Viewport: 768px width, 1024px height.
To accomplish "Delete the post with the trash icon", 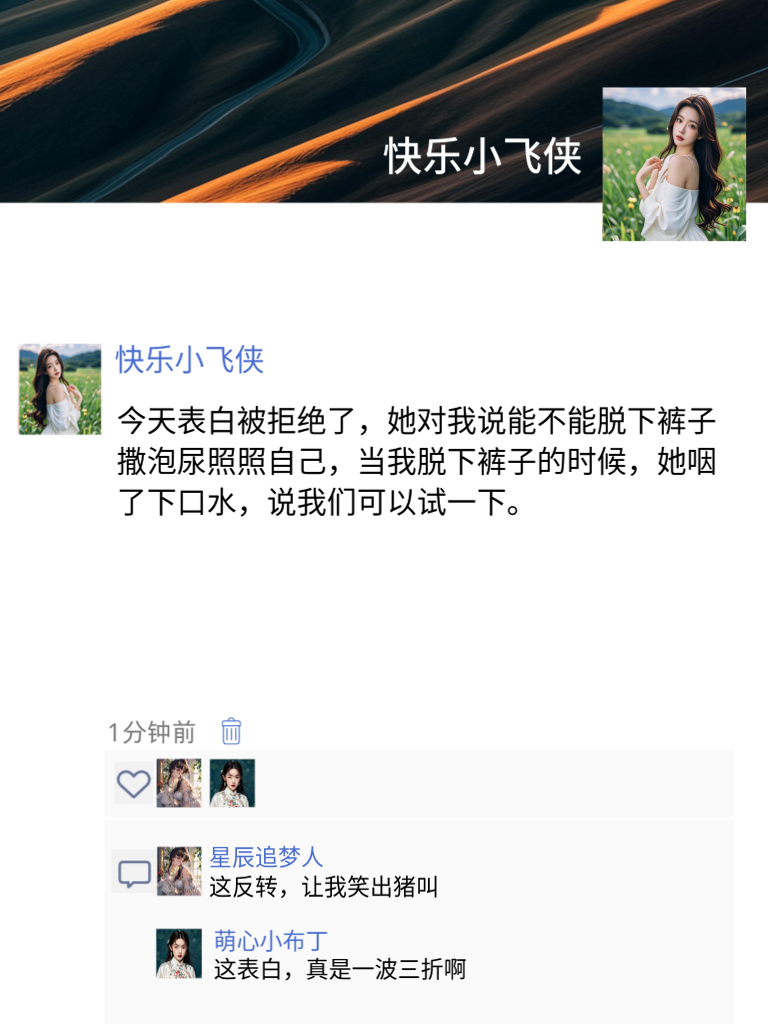I will [x=231, y=731].
